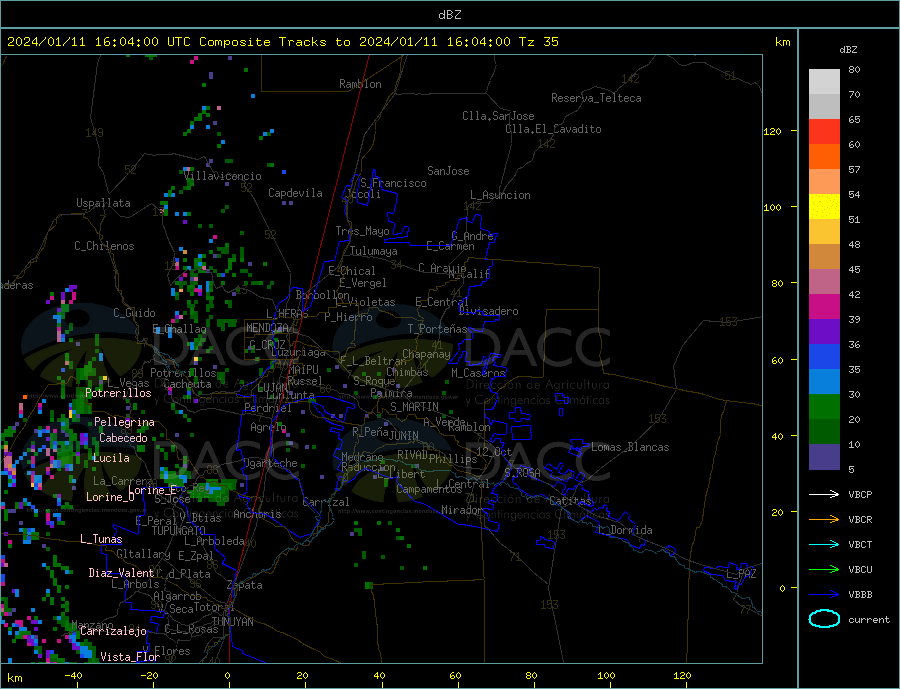The width and height of the screenshot is (900, 689).
Task: Pick the bright green 30 dBZ swatch
Action: 824,407
